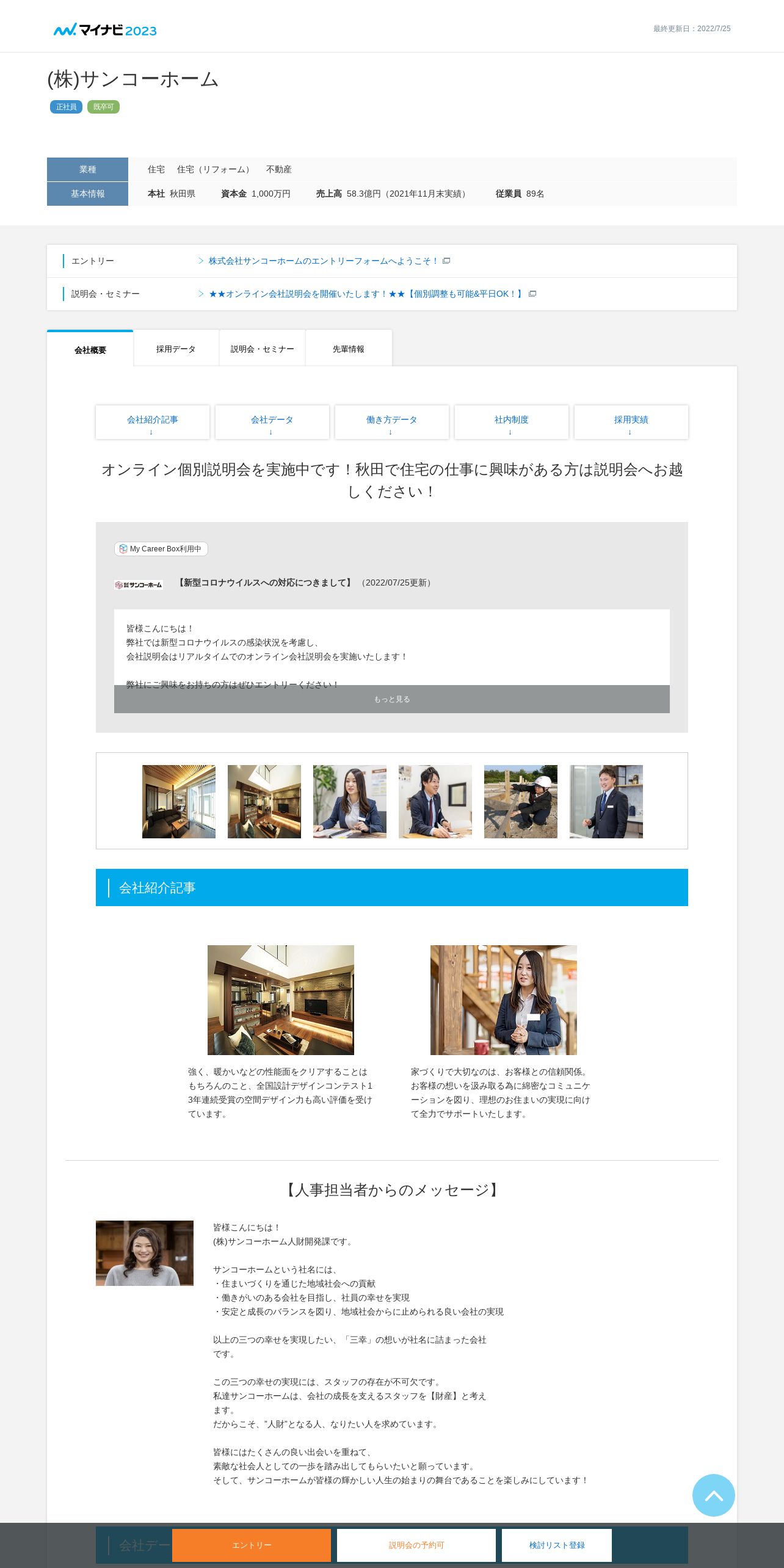Click the 本社 秋田県 text
784x1568 pixels.
pos(172,194)
